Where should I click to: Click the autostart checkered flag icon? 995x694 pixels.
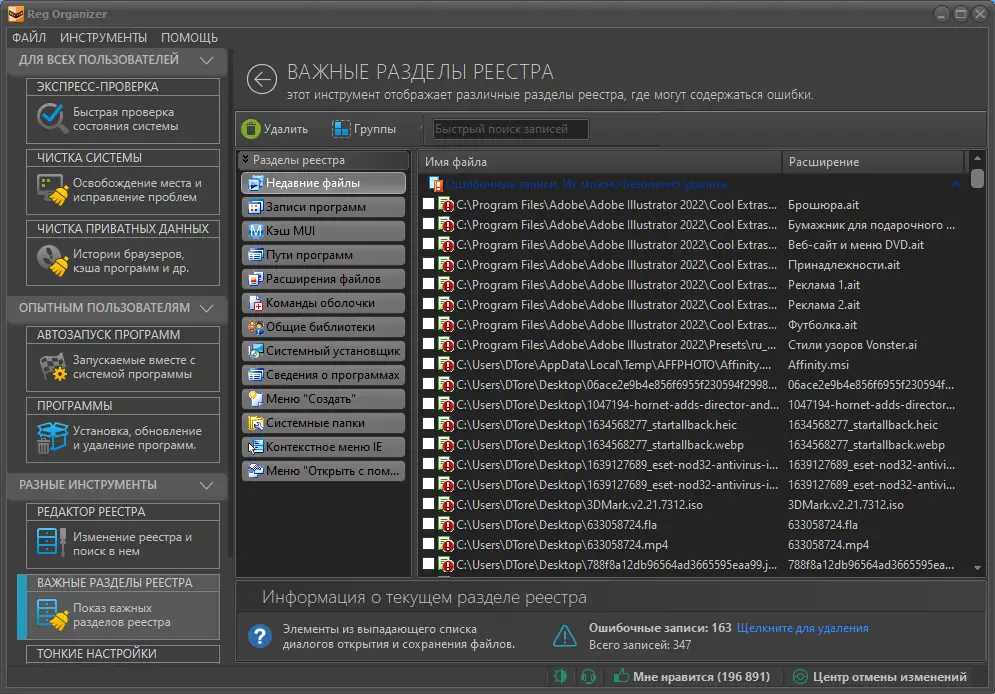[x=53, y=367]
